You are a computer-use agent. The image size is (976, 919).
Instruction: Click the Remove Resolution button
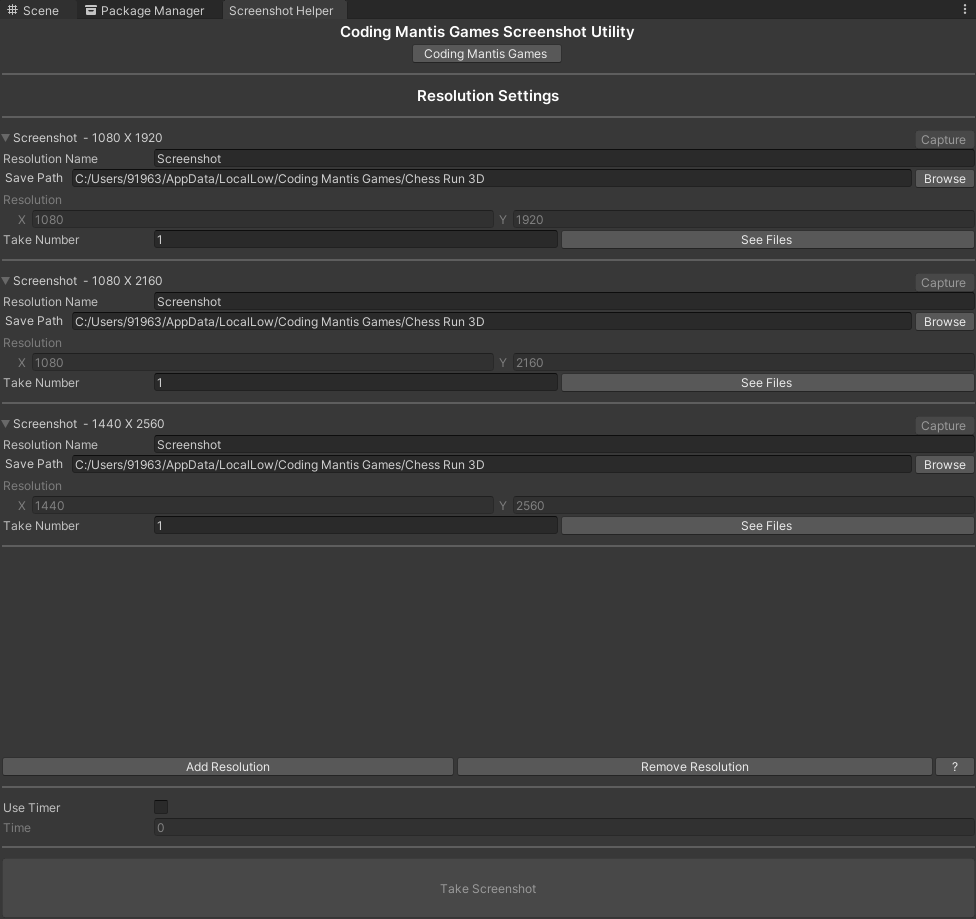click(x=694, y=766)
